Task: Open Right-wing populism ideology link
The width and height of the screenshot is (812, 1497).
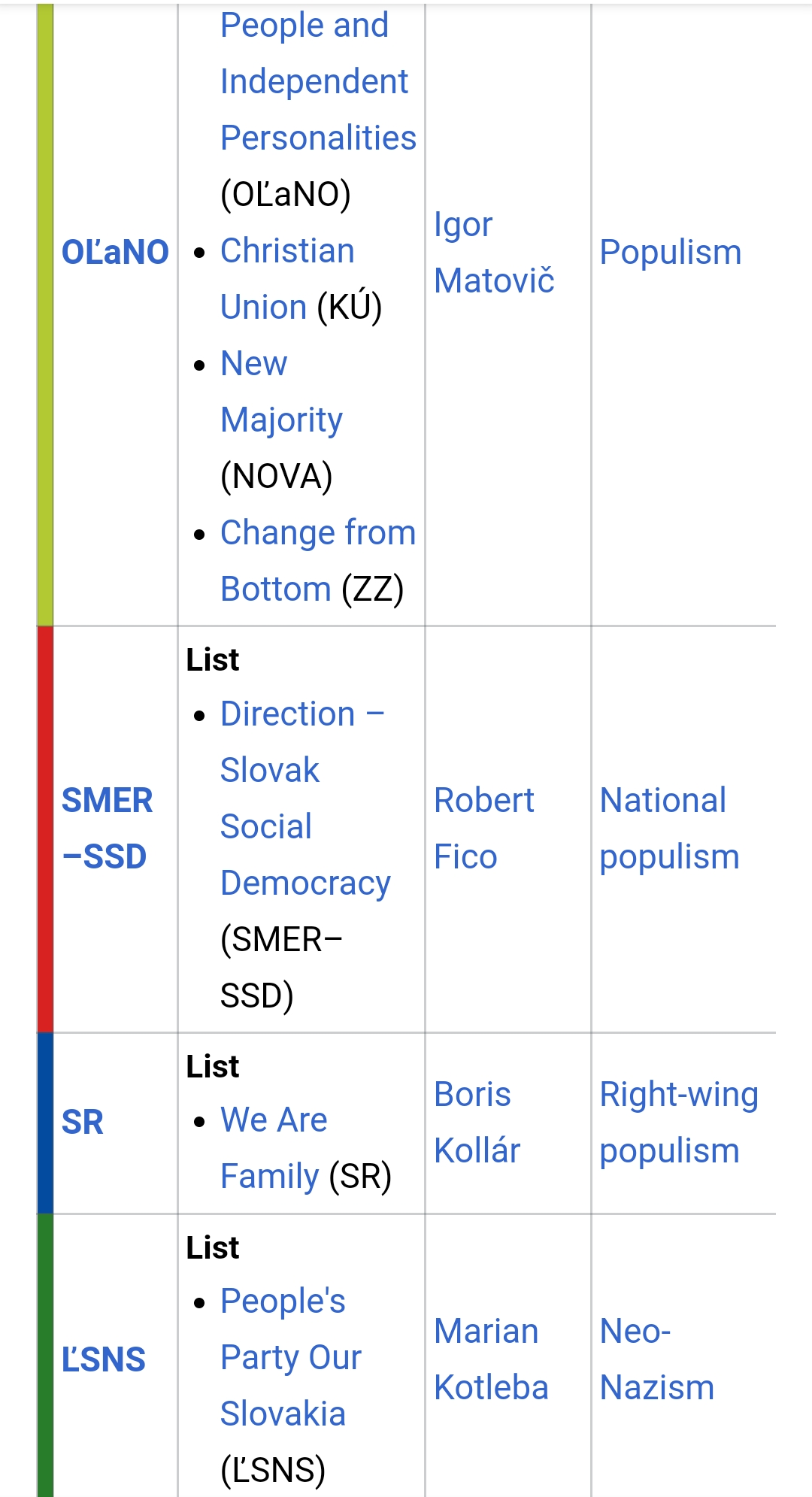Action: [679, 1123]
